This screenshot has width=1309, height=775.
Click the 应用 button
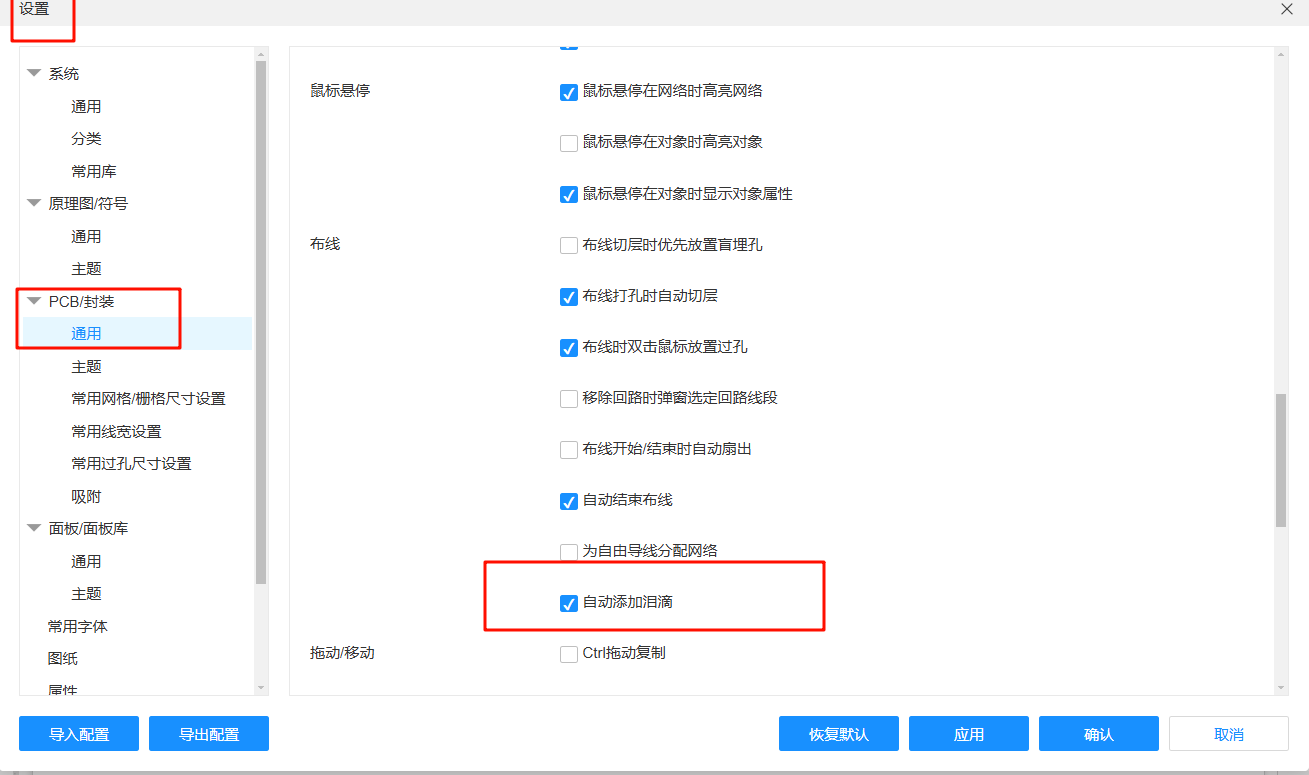click(969, 734)
